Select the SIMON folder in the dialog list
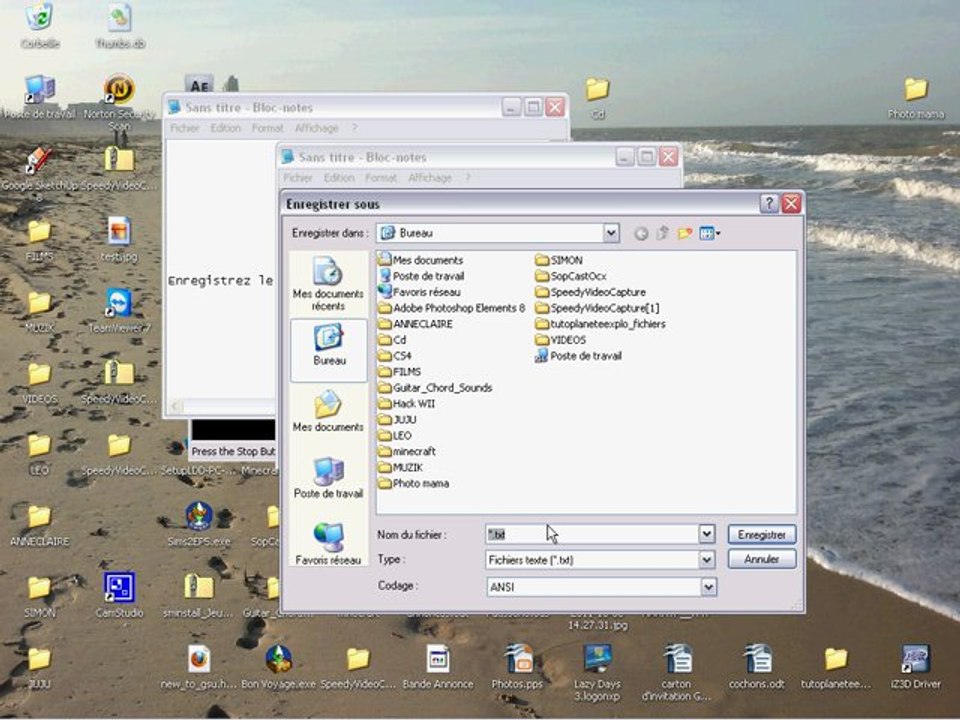 point(559,260)
